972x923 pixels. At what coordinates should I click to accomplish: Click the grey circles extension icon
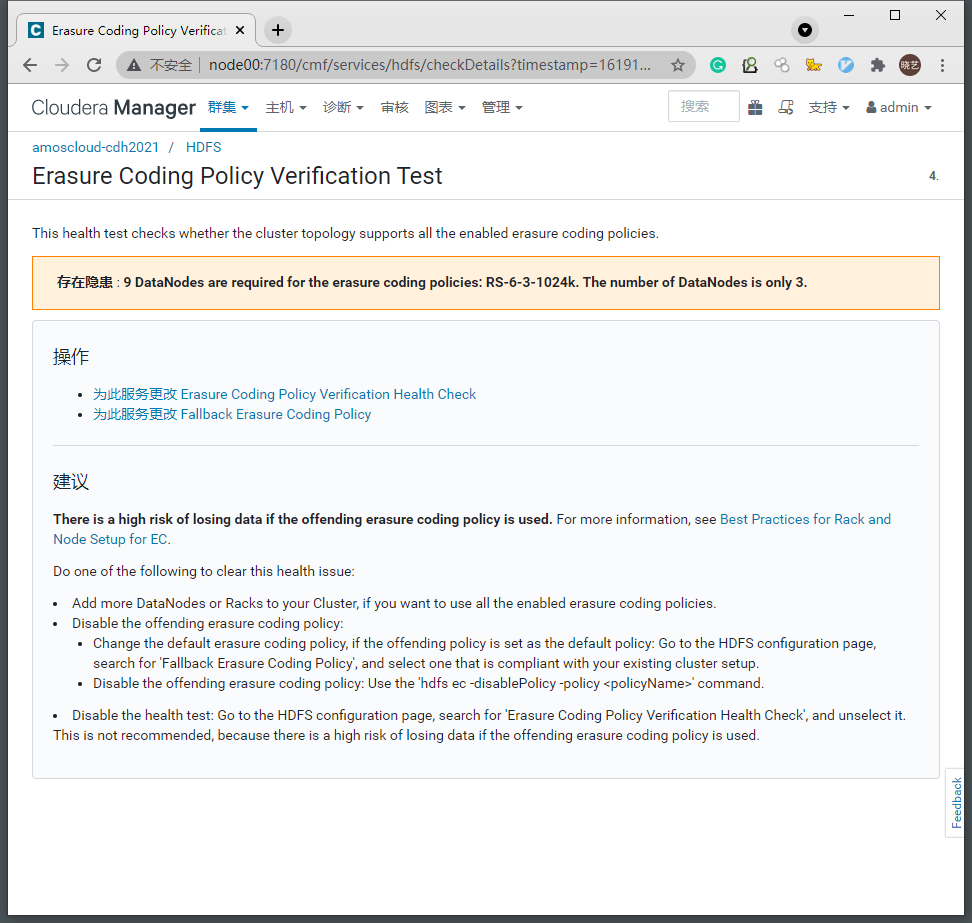click(x=782, y=65)
